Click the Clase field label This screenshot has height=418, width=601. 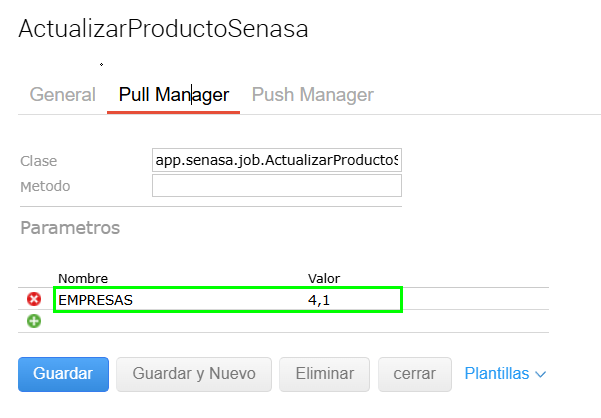39,161
